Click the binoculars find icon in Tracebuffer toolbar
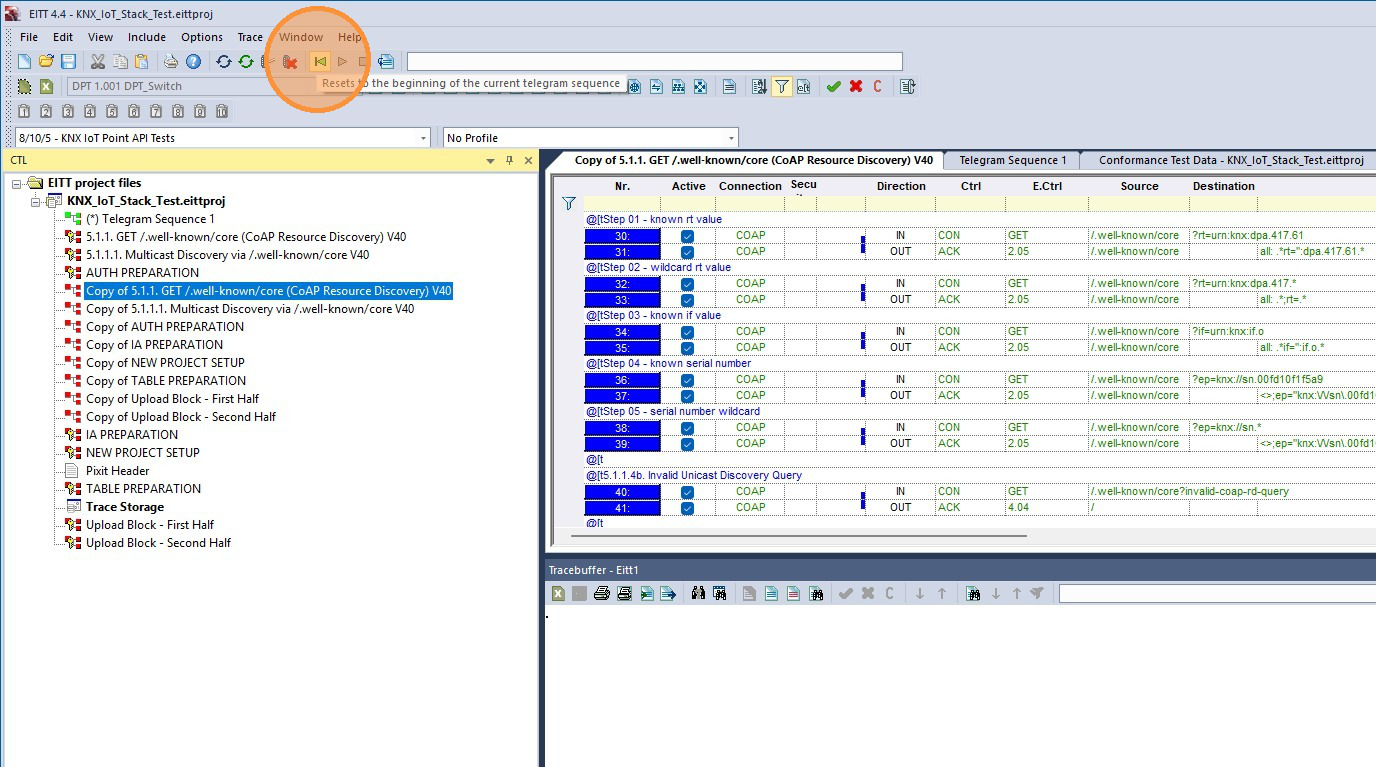The height and width of the screenshot is (767, 1376). point(698,594)
